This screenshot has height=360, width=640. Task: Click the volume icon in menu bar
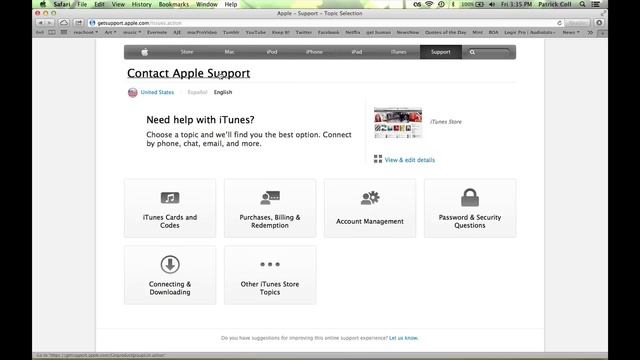coord(492,4)
